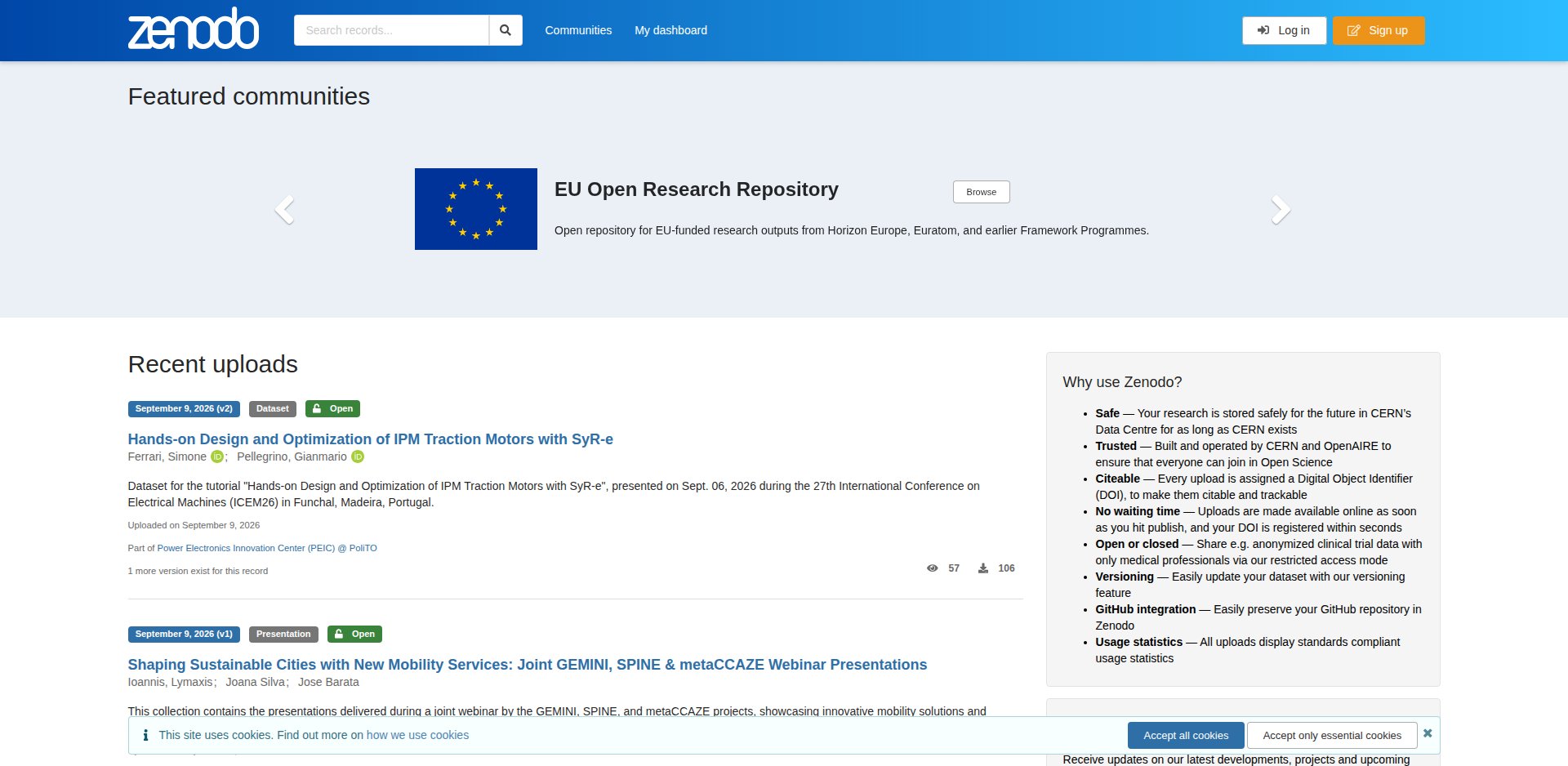The image size is (1568, 766).
Task: Open the Communities menu item
Action: click(578, 30)
